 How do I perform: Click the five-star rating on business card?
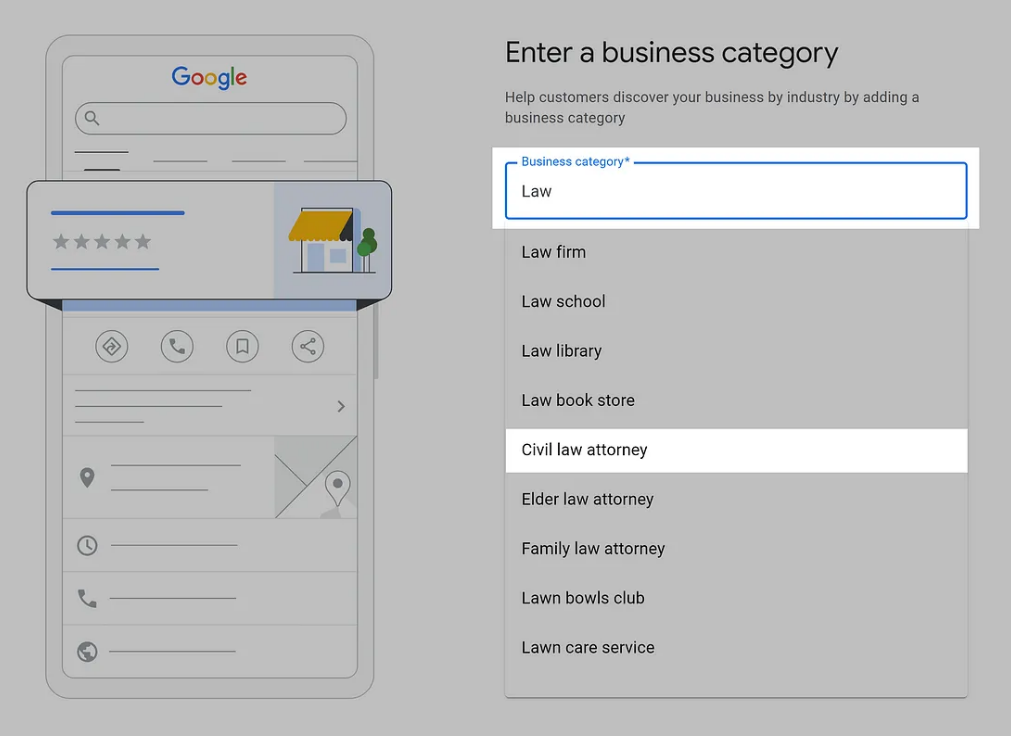click(x=102, y=242)
